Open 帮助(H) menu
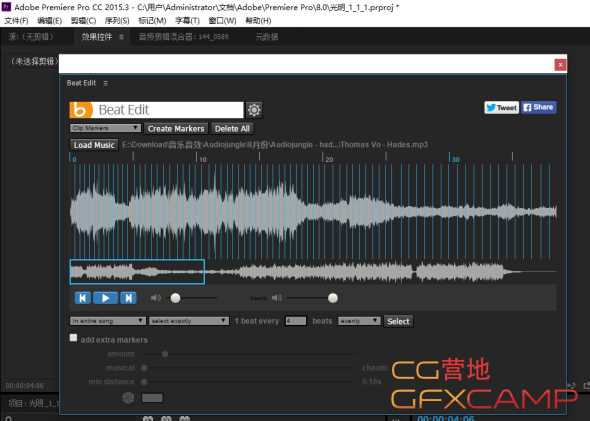This screenshot has width=590, height=421. tap(258, 21)
